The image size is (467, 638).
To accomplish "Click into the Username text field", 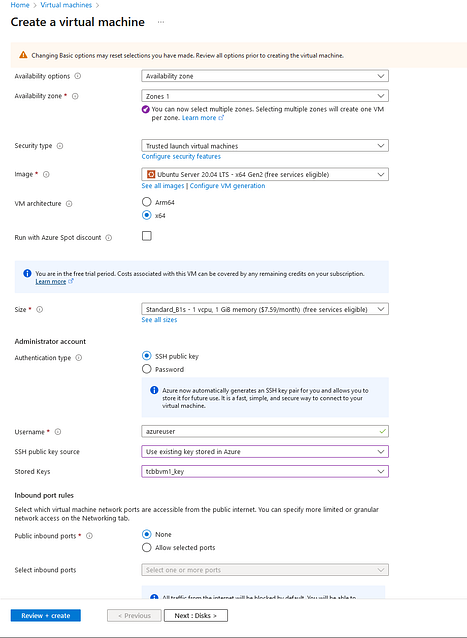I will coord(265,431).
